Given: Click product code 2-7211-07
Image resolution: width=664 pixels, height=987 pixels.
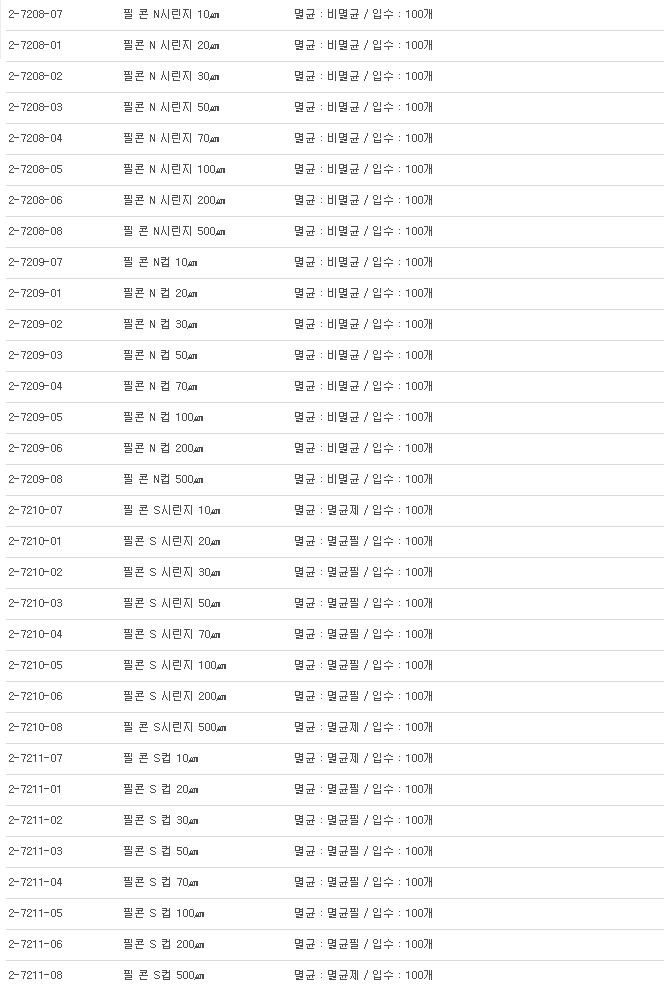Looking at the screenshot, I should point(35,759).
